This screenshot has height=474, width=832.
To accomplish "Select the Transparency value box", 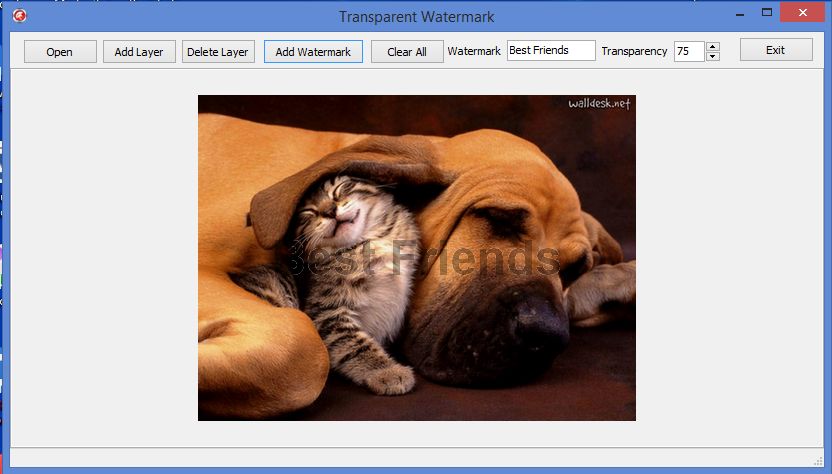I will coord(689,51).
